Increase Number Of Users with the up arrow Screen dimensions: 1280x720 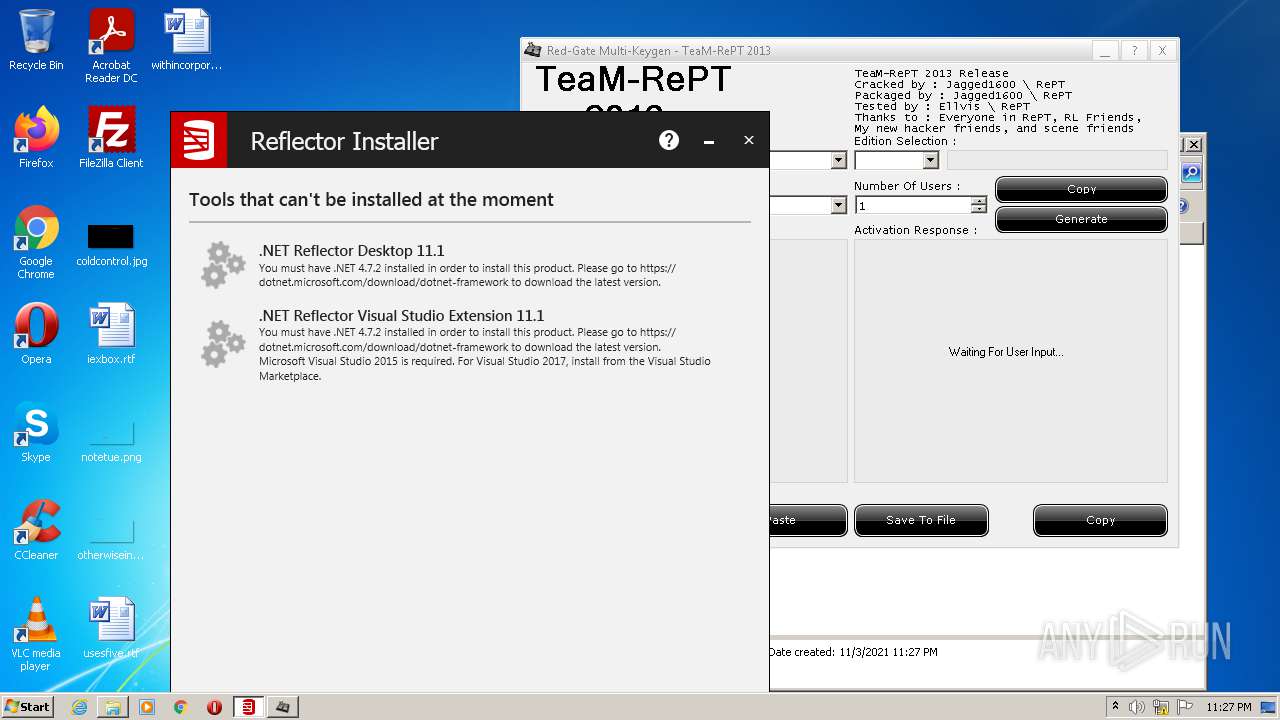[979, 201]
